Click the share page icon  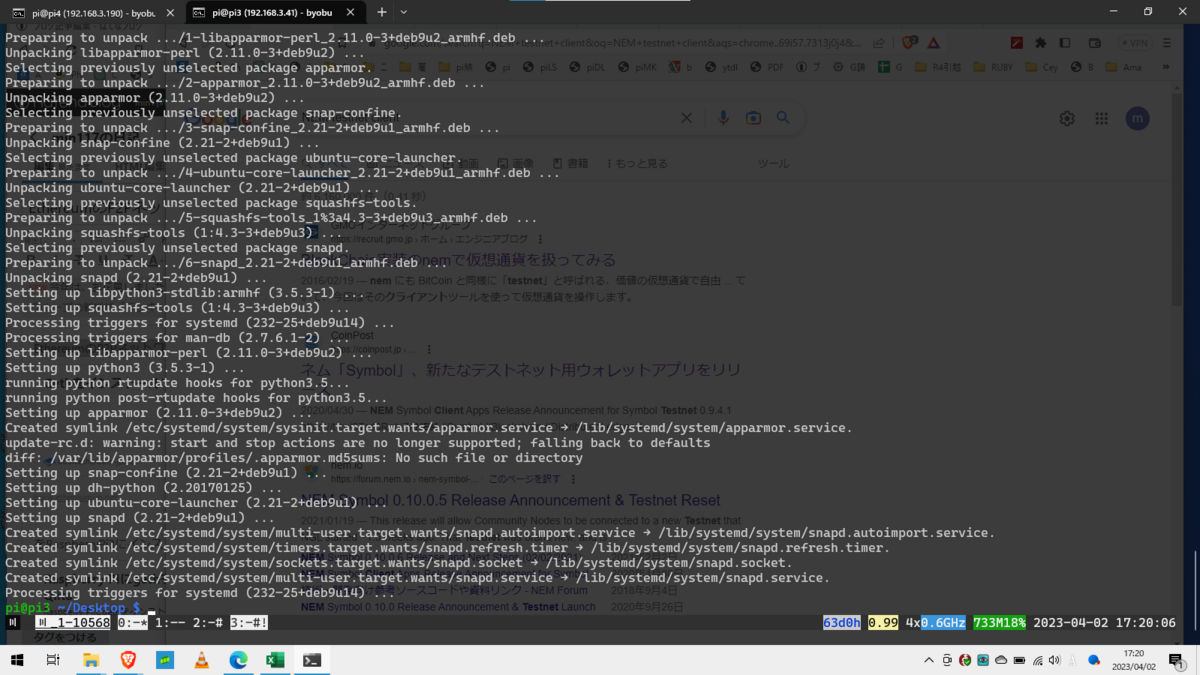pyautogui.click(x=879, y=42)
